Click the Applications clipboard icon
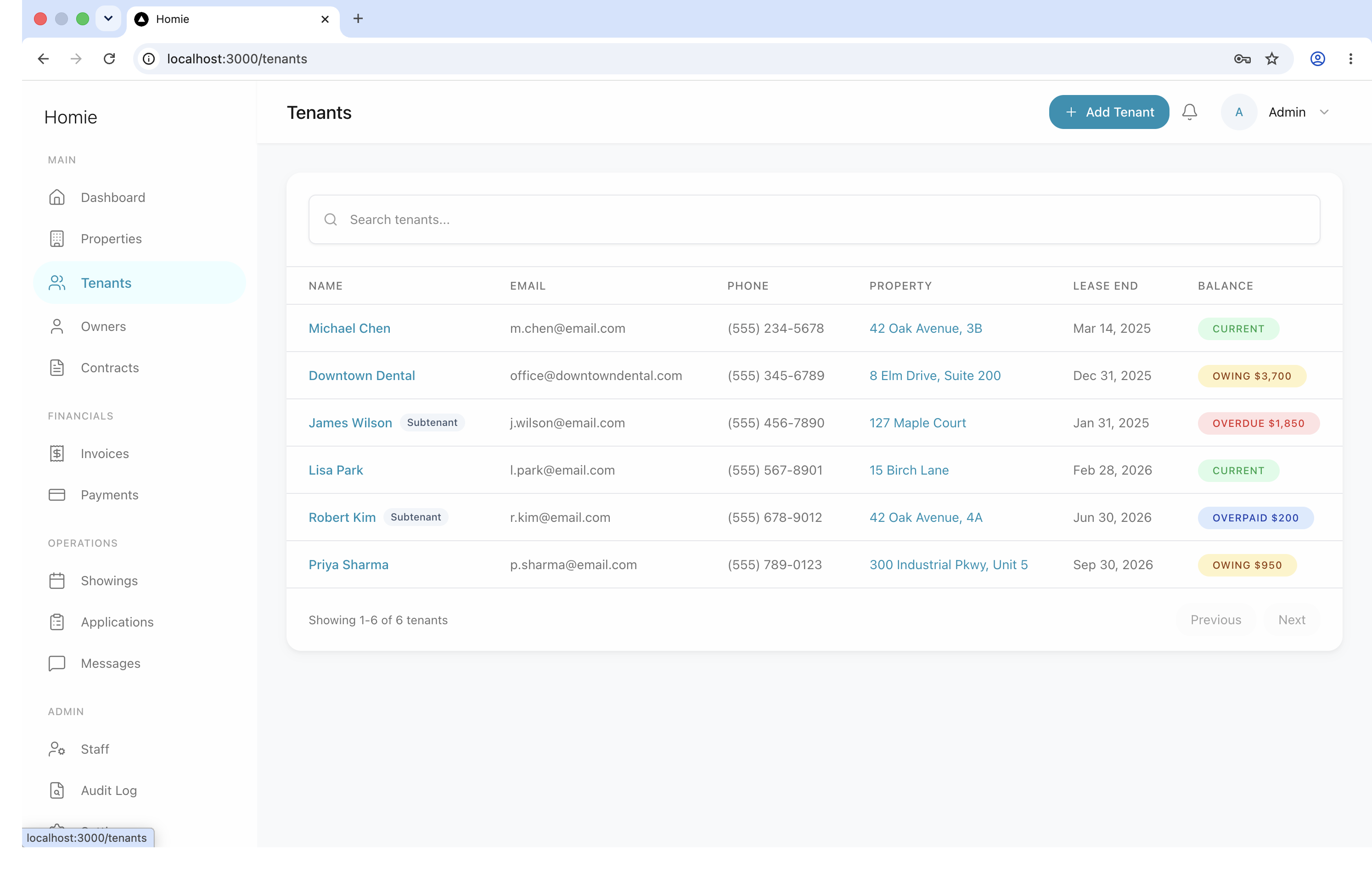 57,622
